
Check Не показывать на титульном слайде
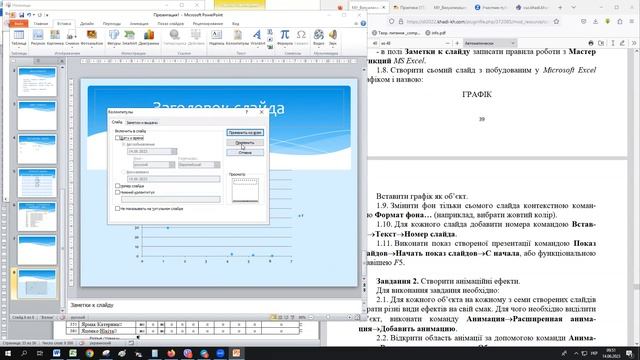[x=118, y=209]
